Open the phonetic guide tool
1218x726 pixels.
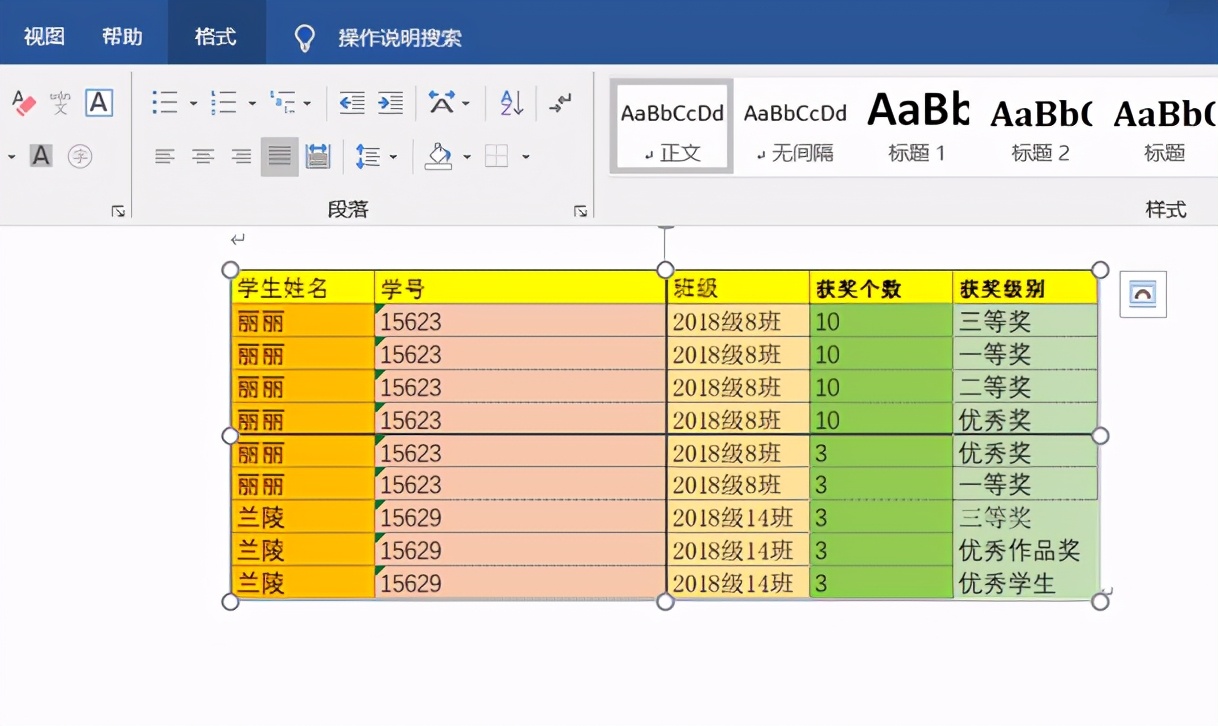pyautogui.click(x=61, y=102)
